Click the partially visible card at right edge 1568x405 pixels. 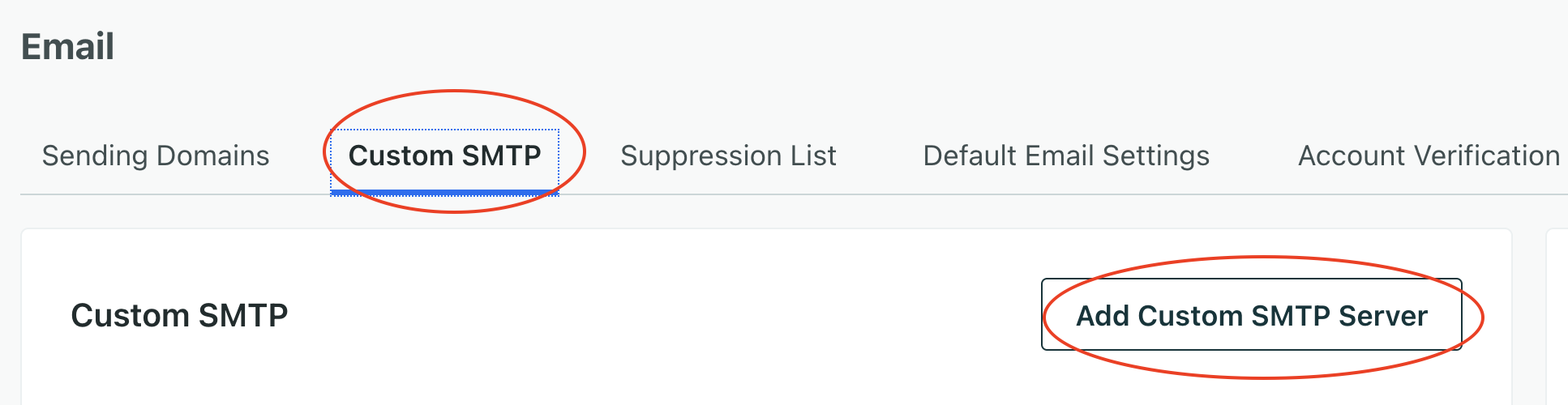pos(1557,324)
